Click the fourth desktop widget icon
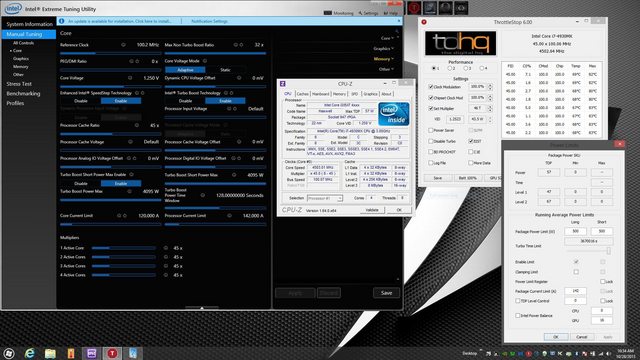This screenshot has width=640, height=360. point(461,8)
